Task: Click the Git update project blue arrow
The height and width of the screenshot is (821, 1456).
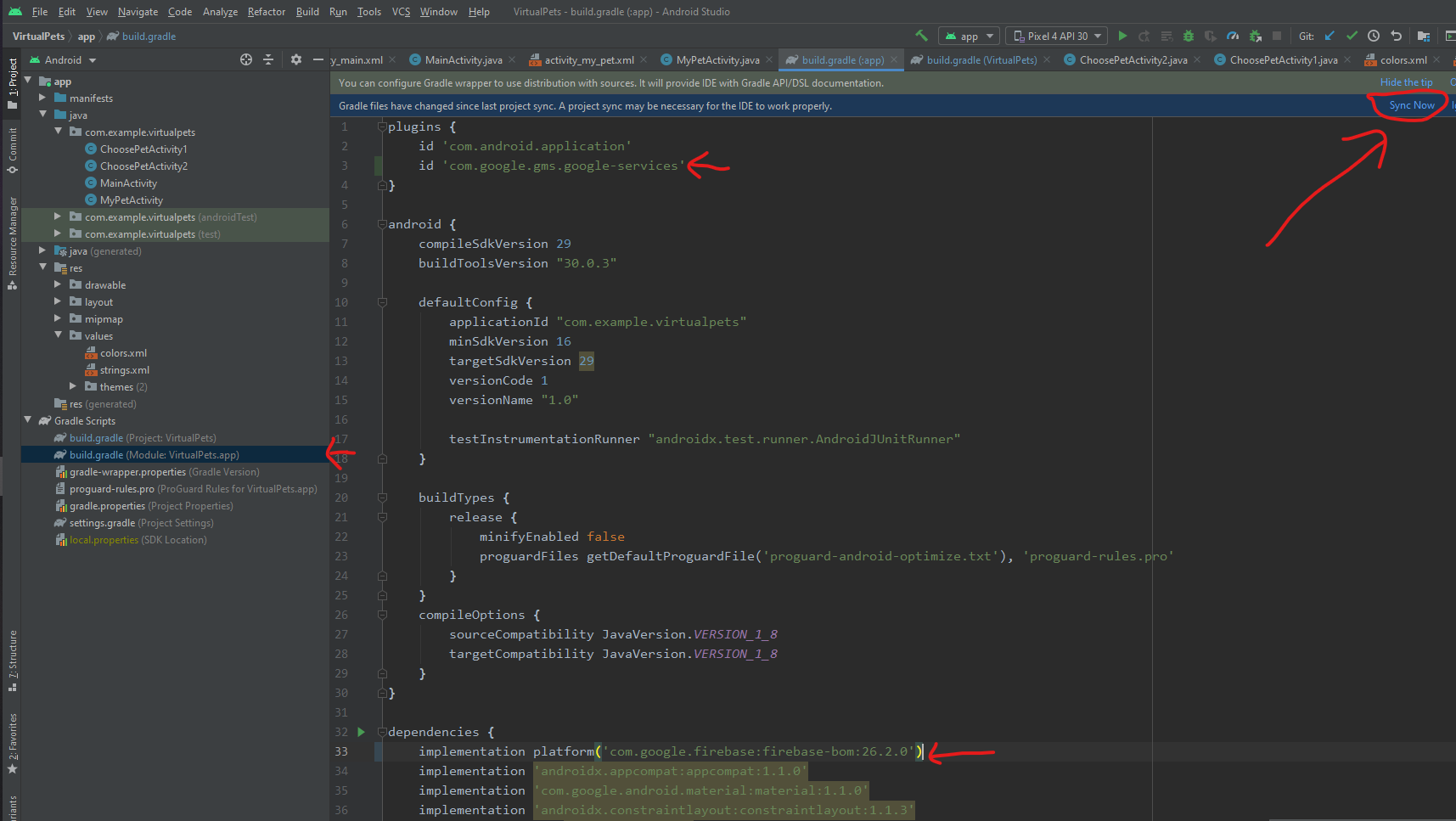Action: pos(1330,36)
